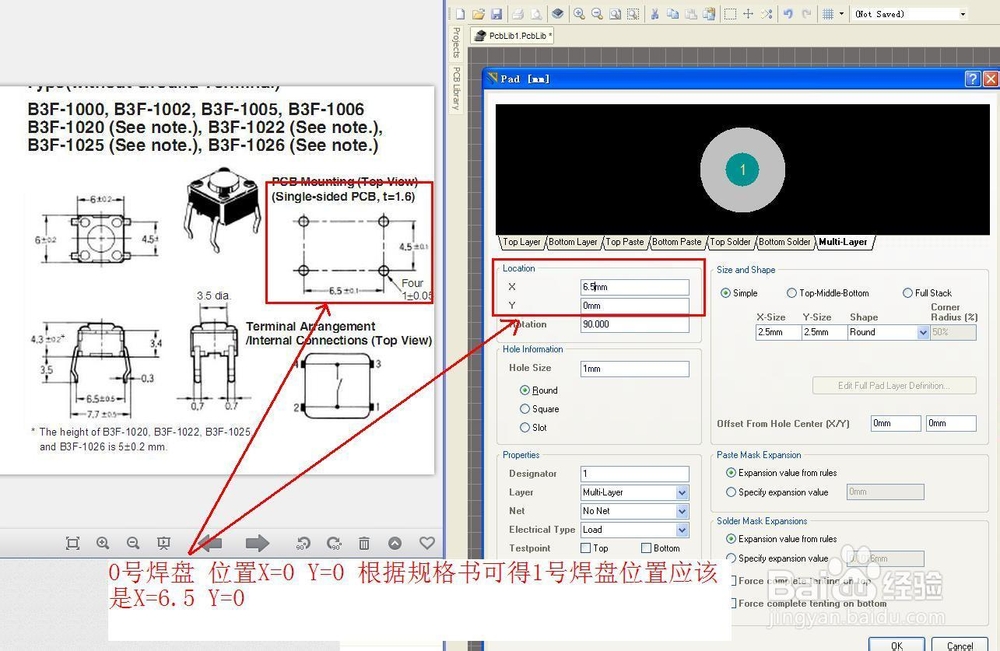Rotate image clockwise 90 degrees

coord(334,543)
